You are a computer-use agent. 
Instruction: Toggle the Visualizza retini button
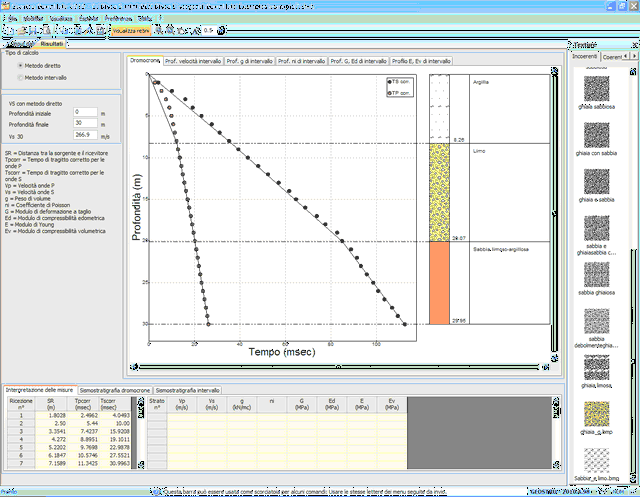coord(131,31)
